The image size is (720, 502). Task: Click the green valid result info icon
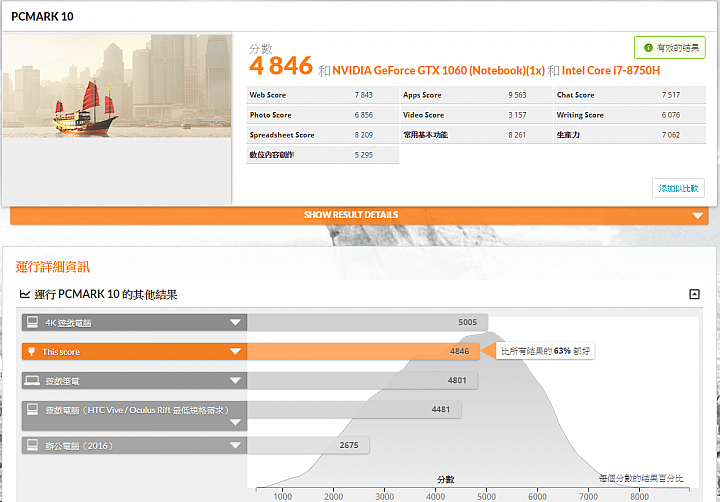point(648,48)
